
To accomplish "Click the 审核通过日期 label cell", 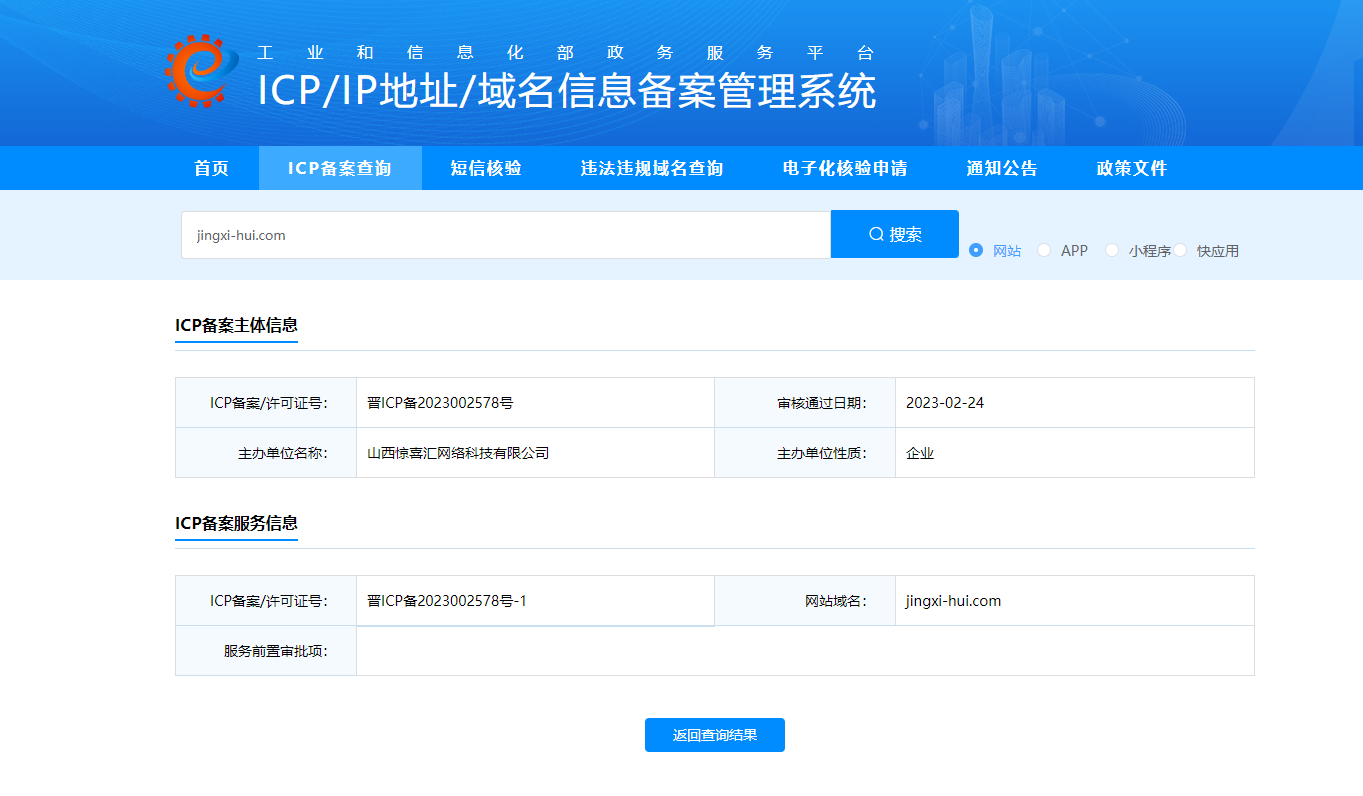I will pos(805,403).
